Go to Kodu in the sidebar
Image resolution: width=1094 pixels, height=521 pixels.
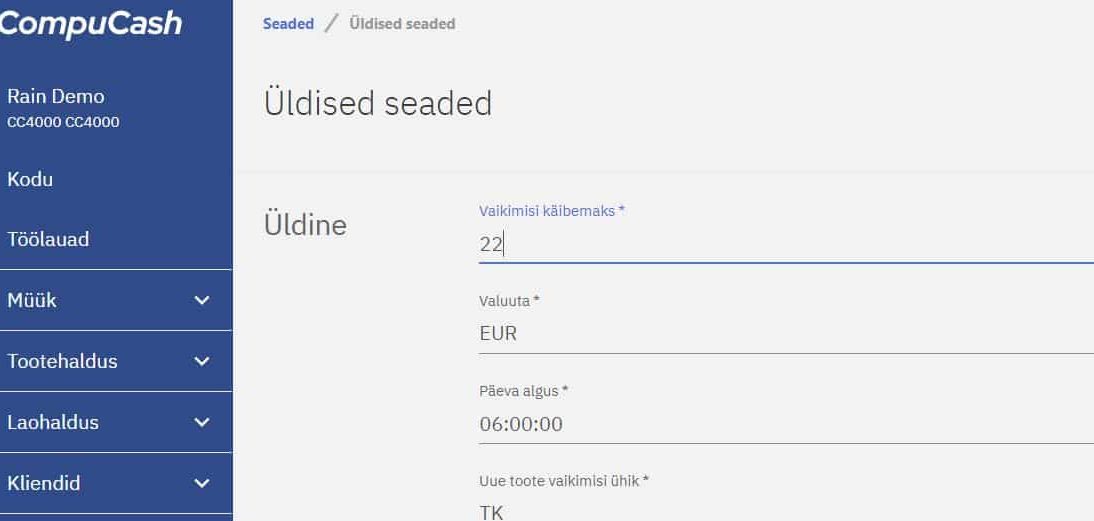[x=30, y=180]
